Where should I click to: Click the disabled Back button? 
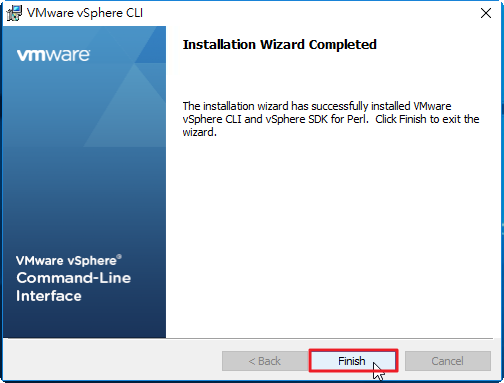point(265,361)
